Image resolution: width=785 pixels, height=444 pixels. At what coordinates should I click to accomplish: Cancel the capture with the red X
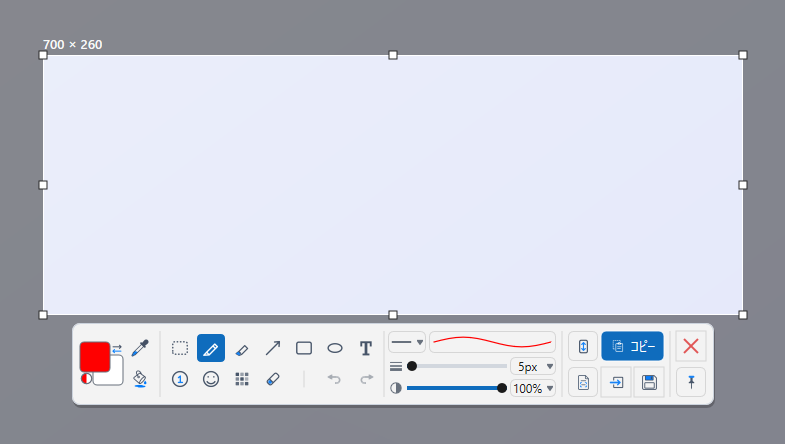tap(691, 346)
